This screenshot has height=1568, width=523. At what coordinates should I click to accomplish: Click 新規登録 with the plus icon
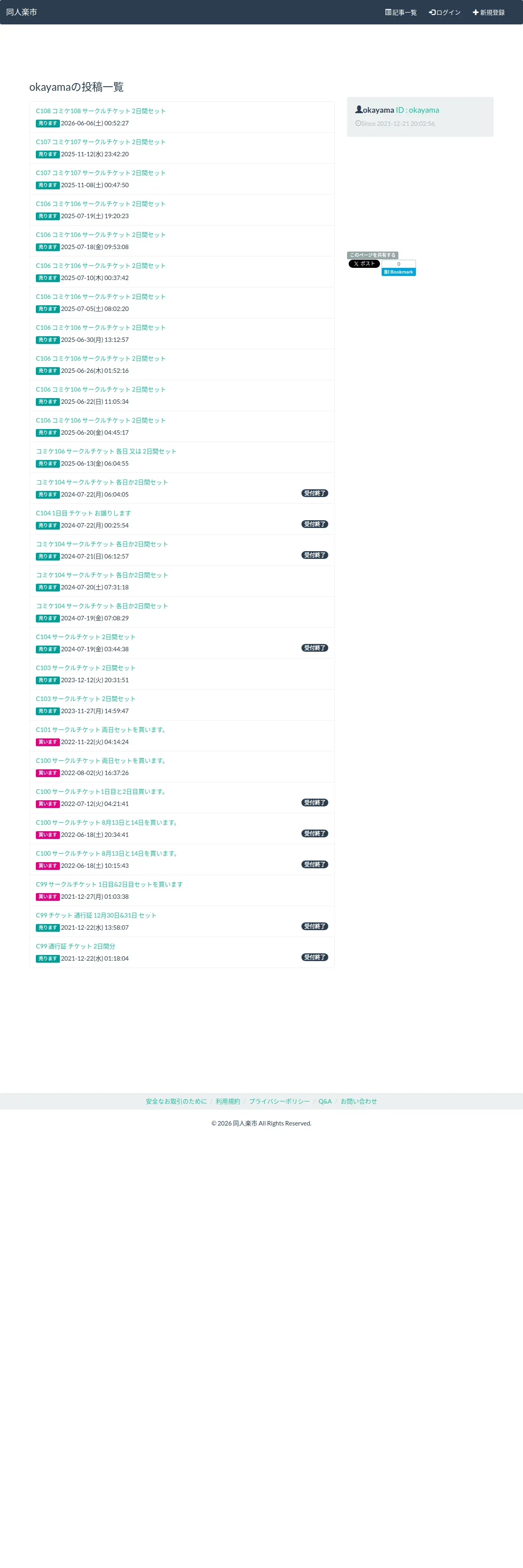pyautogui.click(x=488, y=12)
